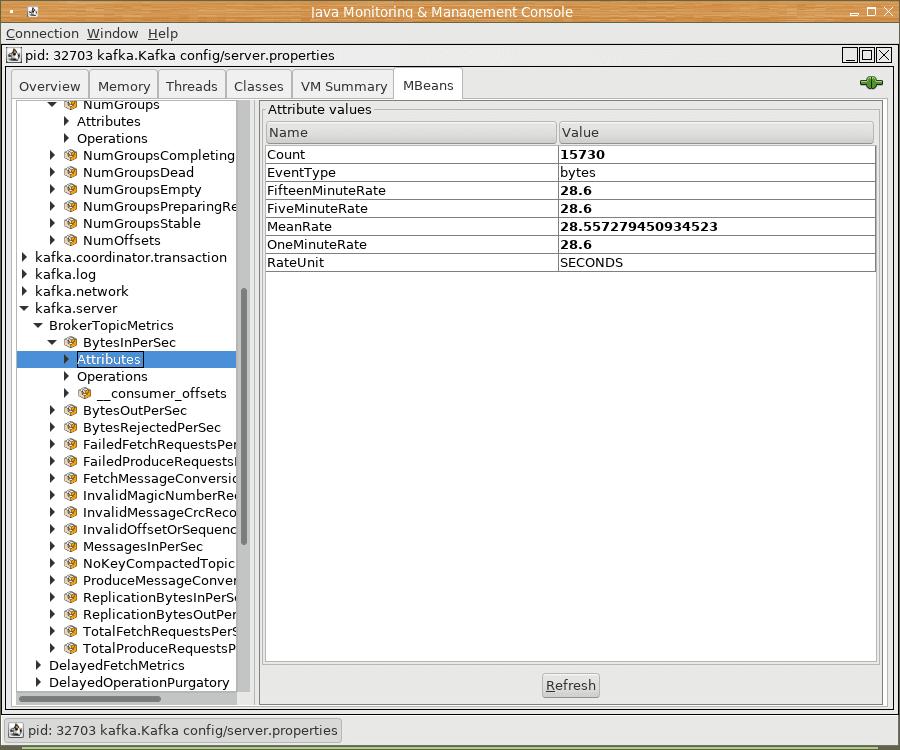Click the NumGroupsStable MBean icon
This screenshot has height=750, width=900.
[71, 223]
